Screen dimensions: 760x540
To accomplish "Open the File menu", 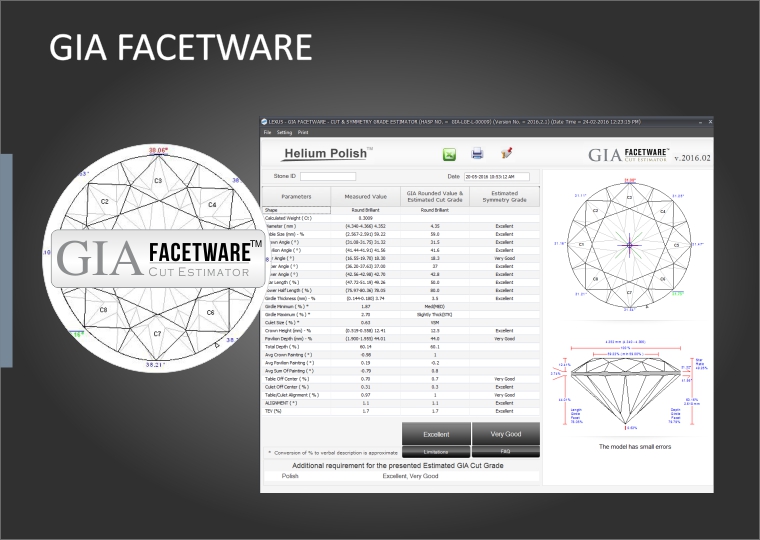I will (x=267, y=132).
